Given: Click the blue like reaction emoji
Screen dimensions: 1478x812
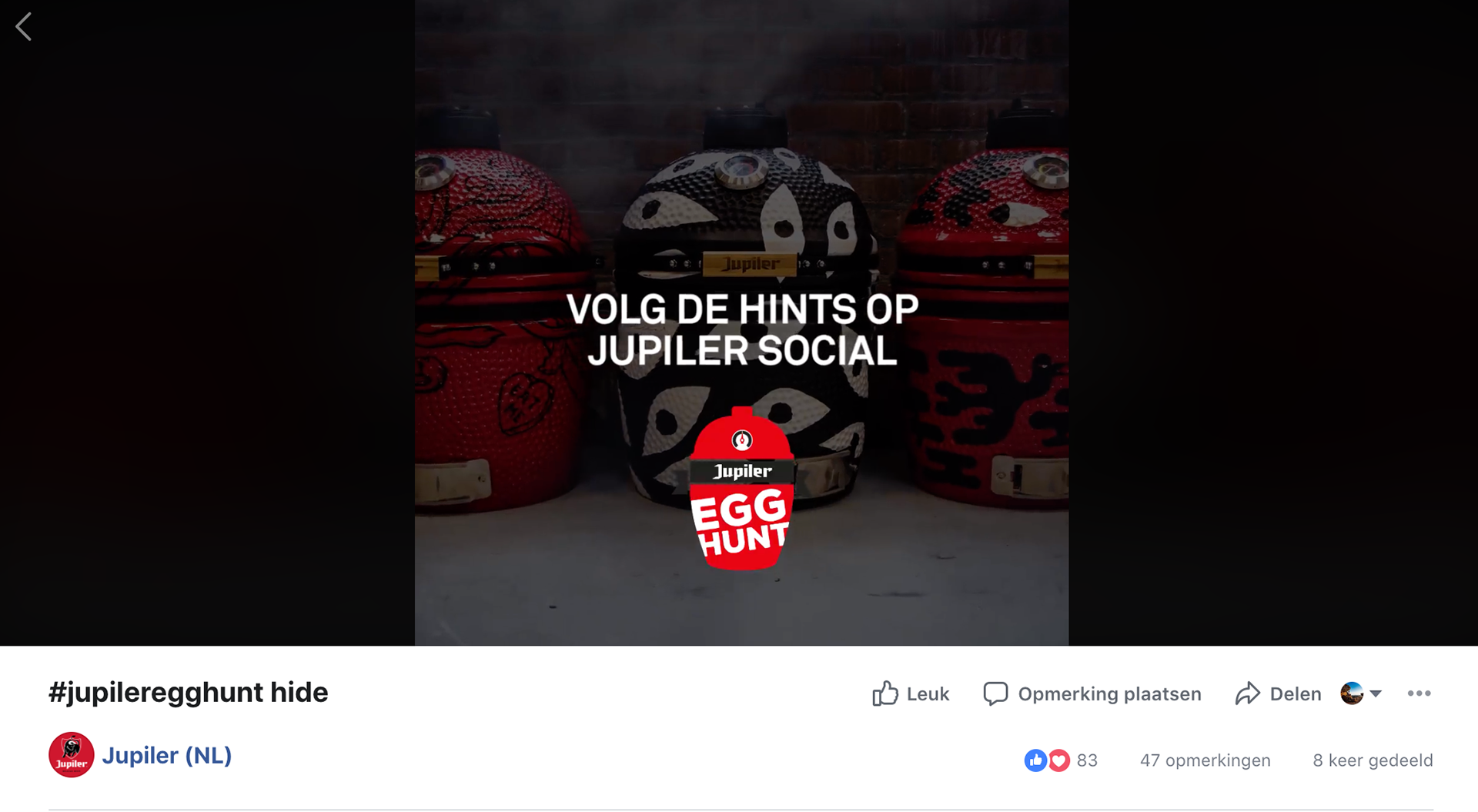Looking at the screenshot, I should (1035, 760).
